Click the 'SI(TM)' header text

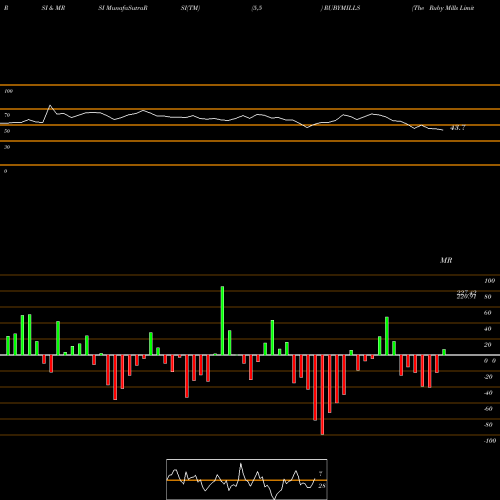click(190, 8)
